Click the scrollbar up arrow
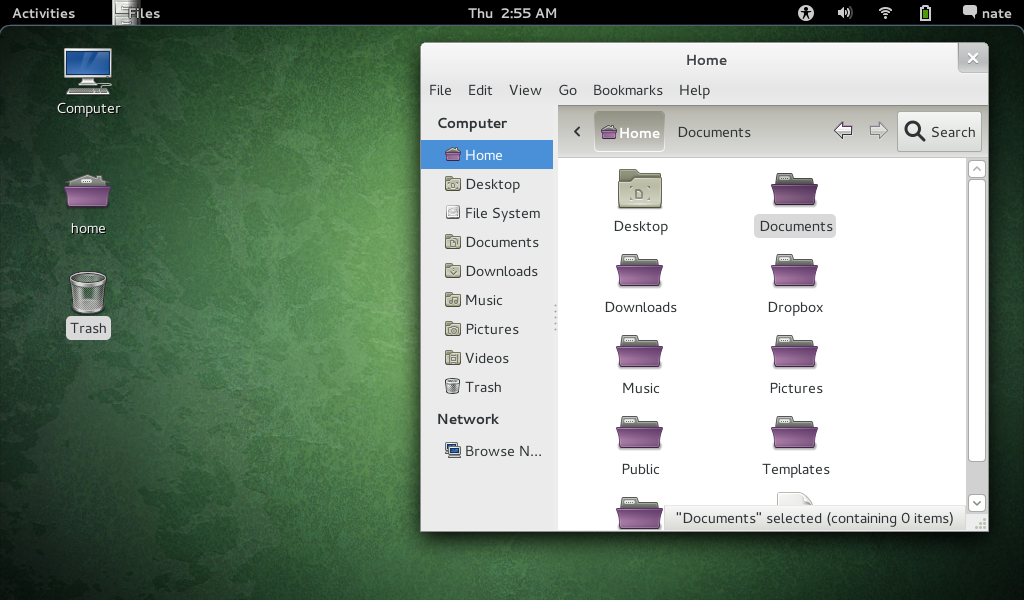The height and width of the screenshot is (600, 1024). (x=976, y=169)
